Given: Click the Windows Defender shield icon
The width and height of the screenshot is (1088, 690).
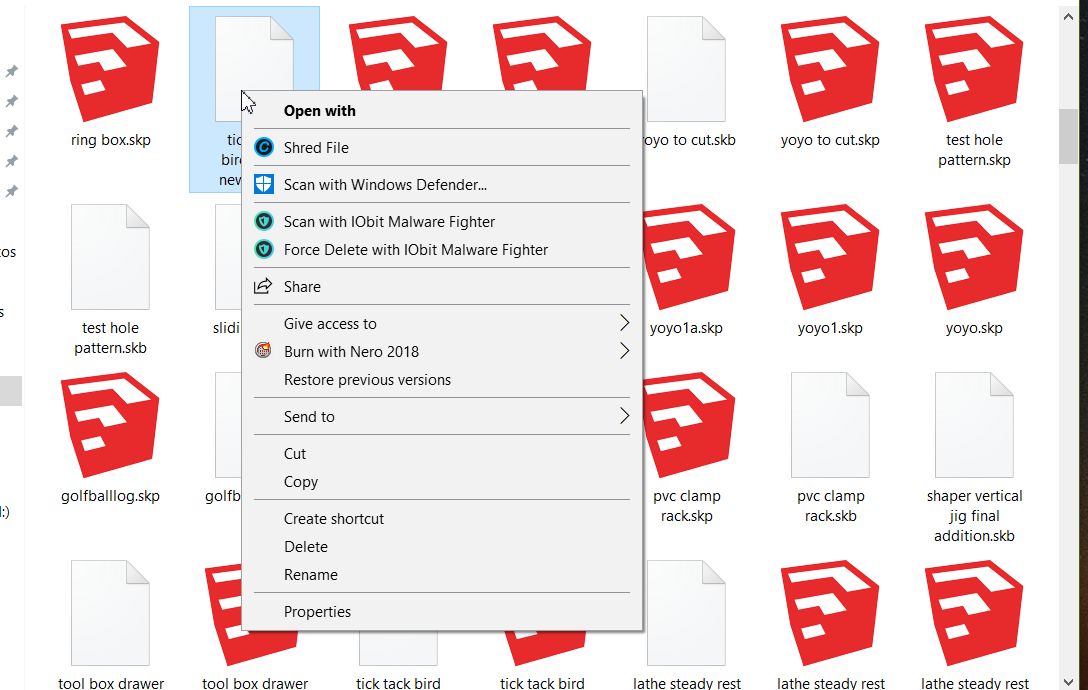Looking at the screenshot, I should click(264, 184).
